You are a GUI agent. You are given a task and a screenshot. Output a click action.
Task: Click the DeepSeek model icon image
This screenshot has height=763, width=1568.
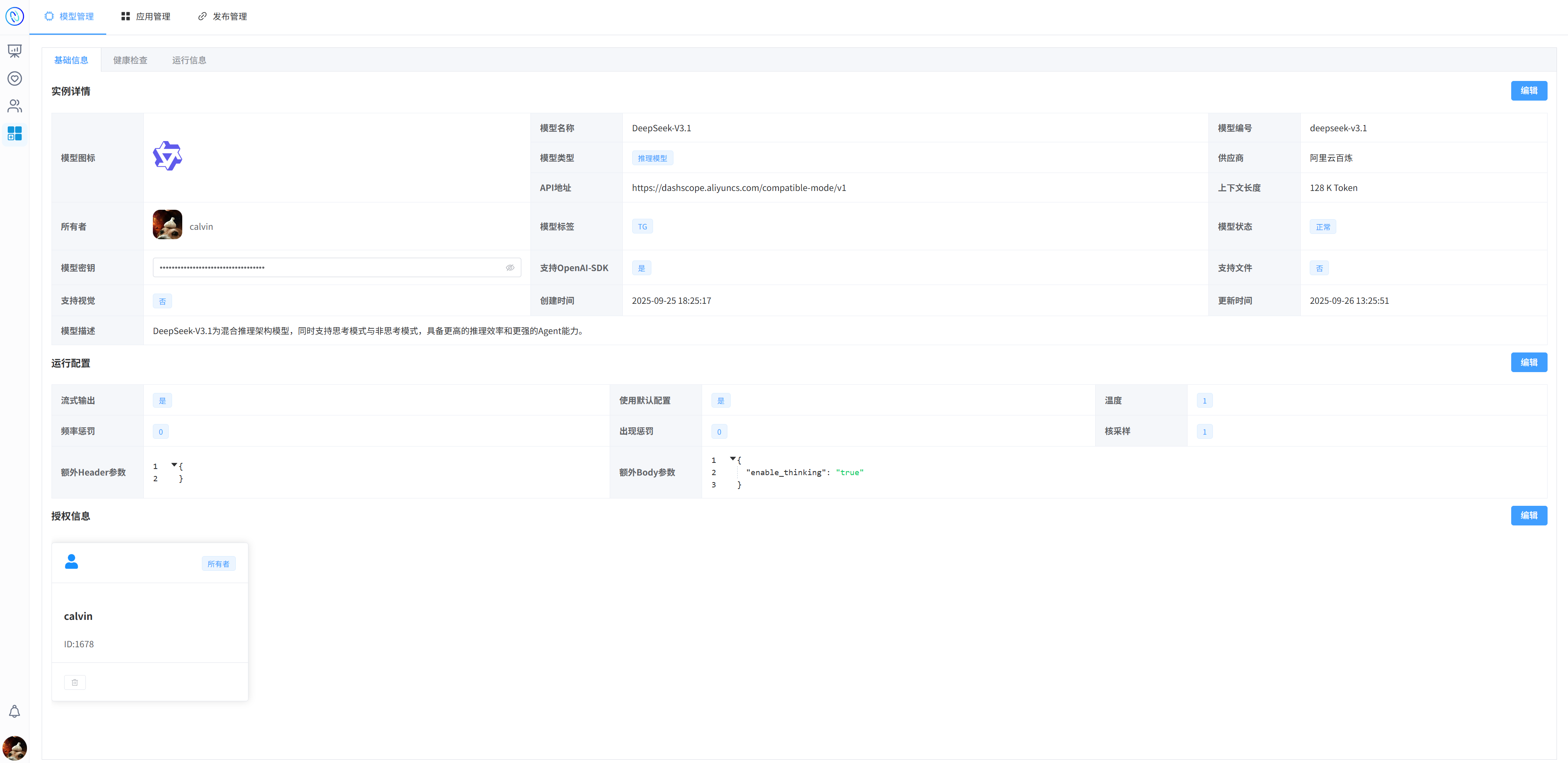click(168, 157)
